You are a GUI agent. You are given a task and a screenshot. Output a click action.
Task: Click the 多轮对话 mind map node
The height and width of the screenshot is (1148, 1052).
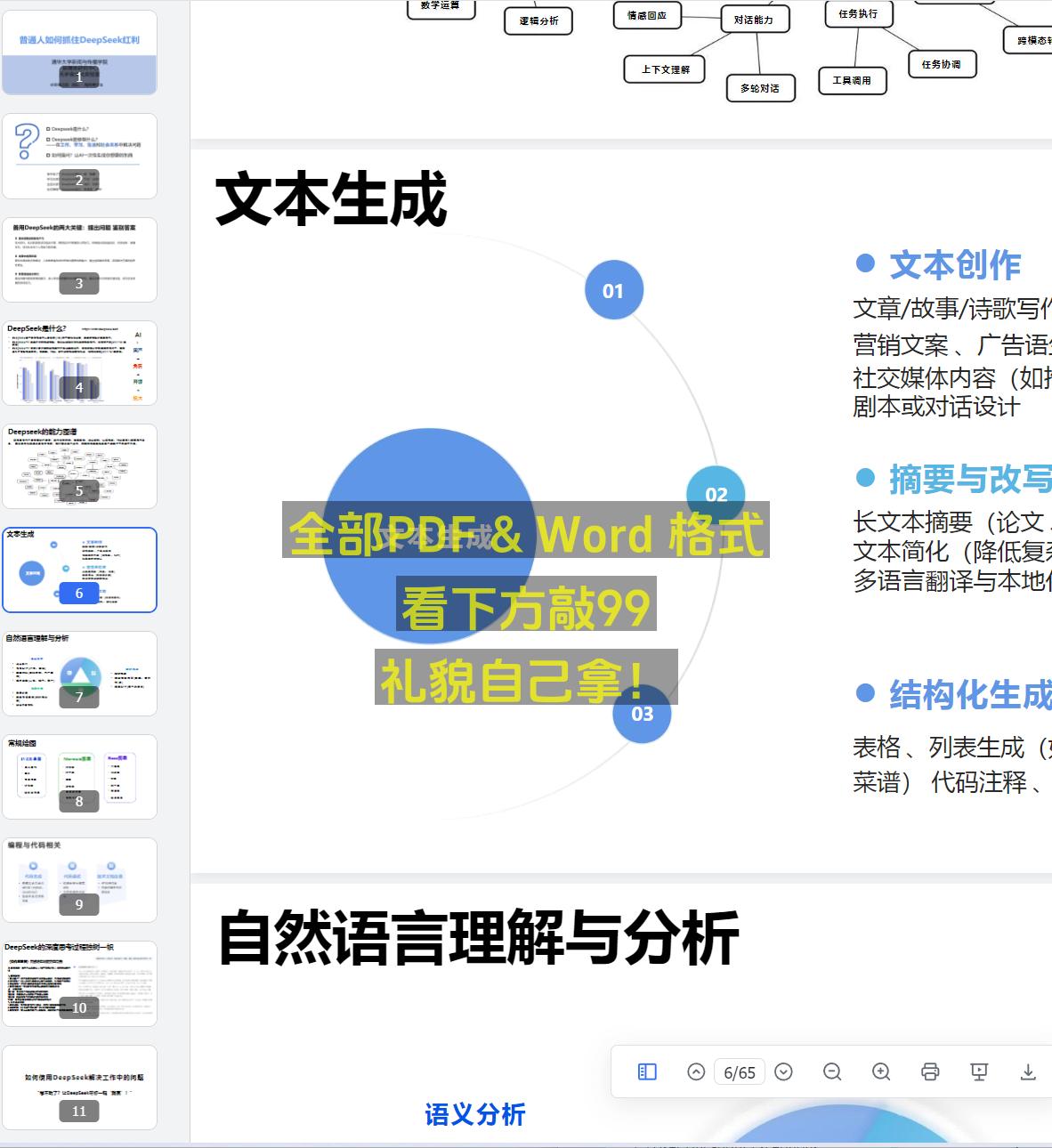pyautogui.click(x=760, y=88)
